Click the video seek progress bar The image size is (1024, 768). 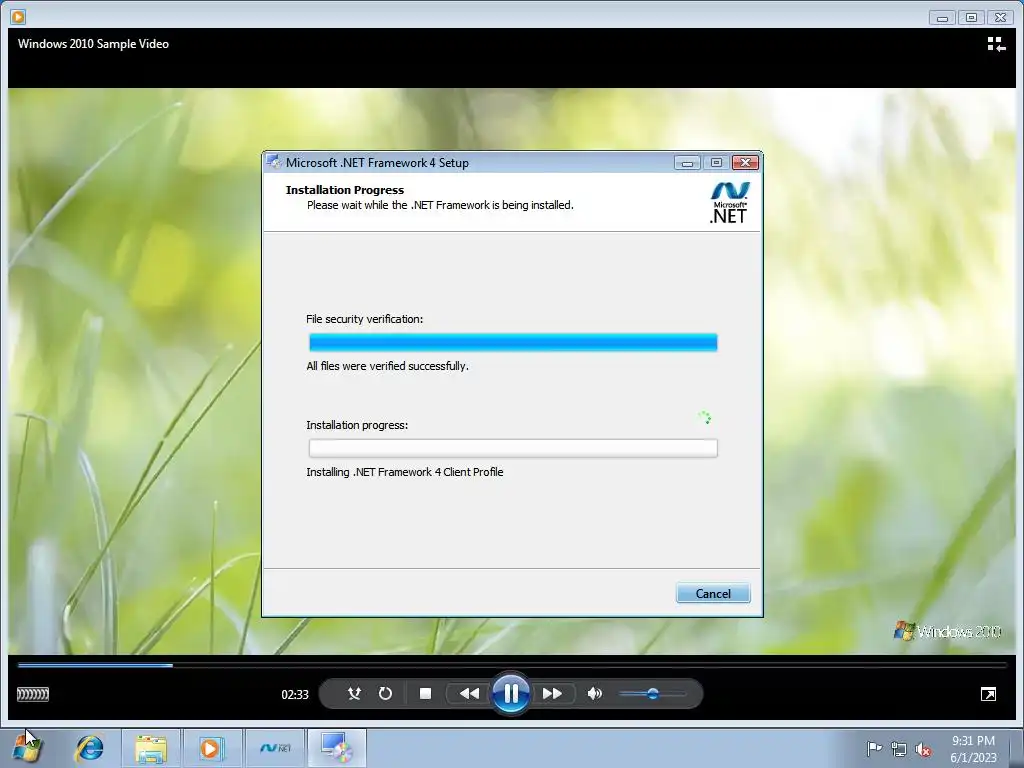[x=512, y=665]
